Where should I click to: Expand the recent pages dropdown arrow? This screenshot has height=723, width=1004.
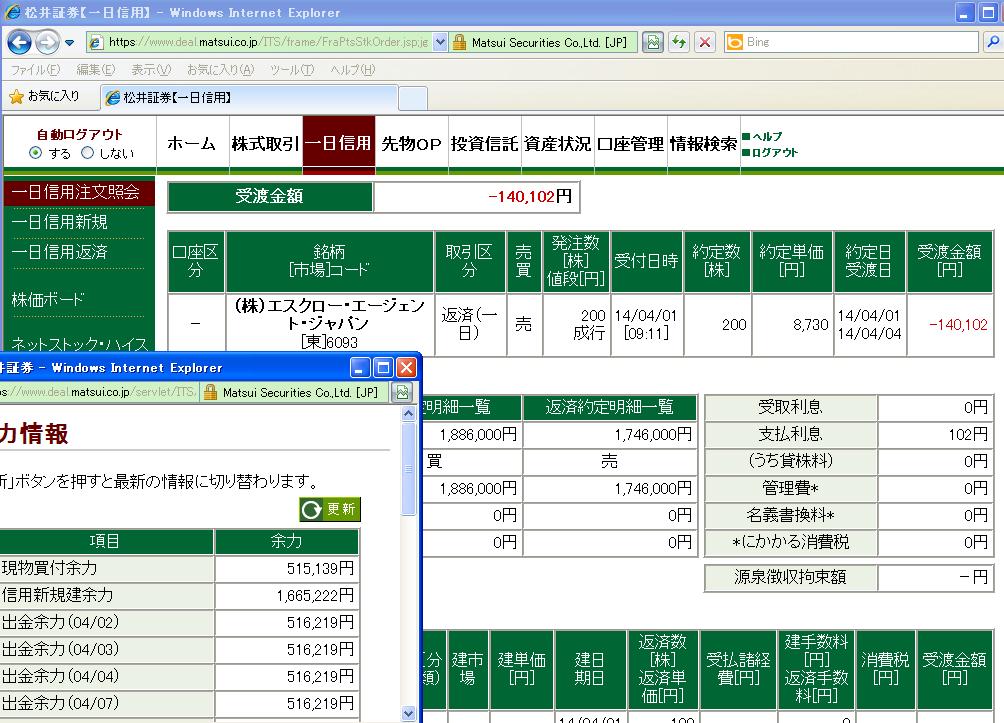[69, 43]
